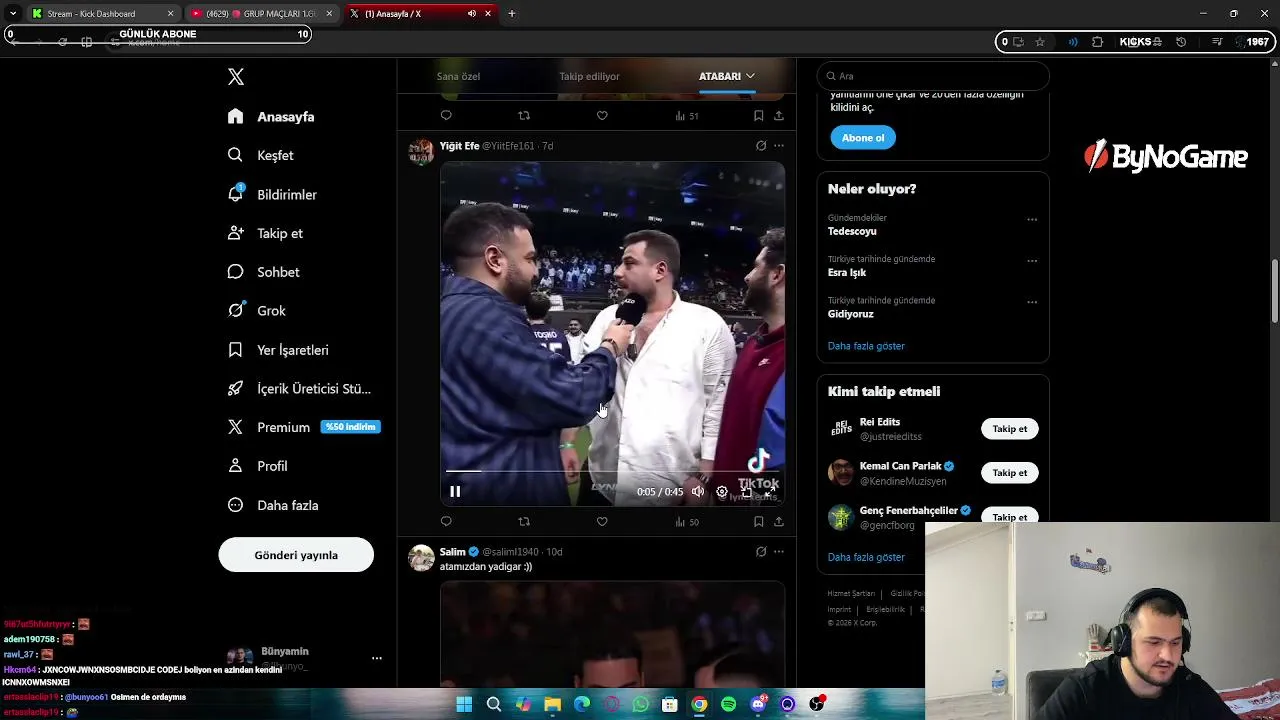Open ATABARI tab dropdown
1280x720 pixels.
pyautogui.click(x=727, y=76)
